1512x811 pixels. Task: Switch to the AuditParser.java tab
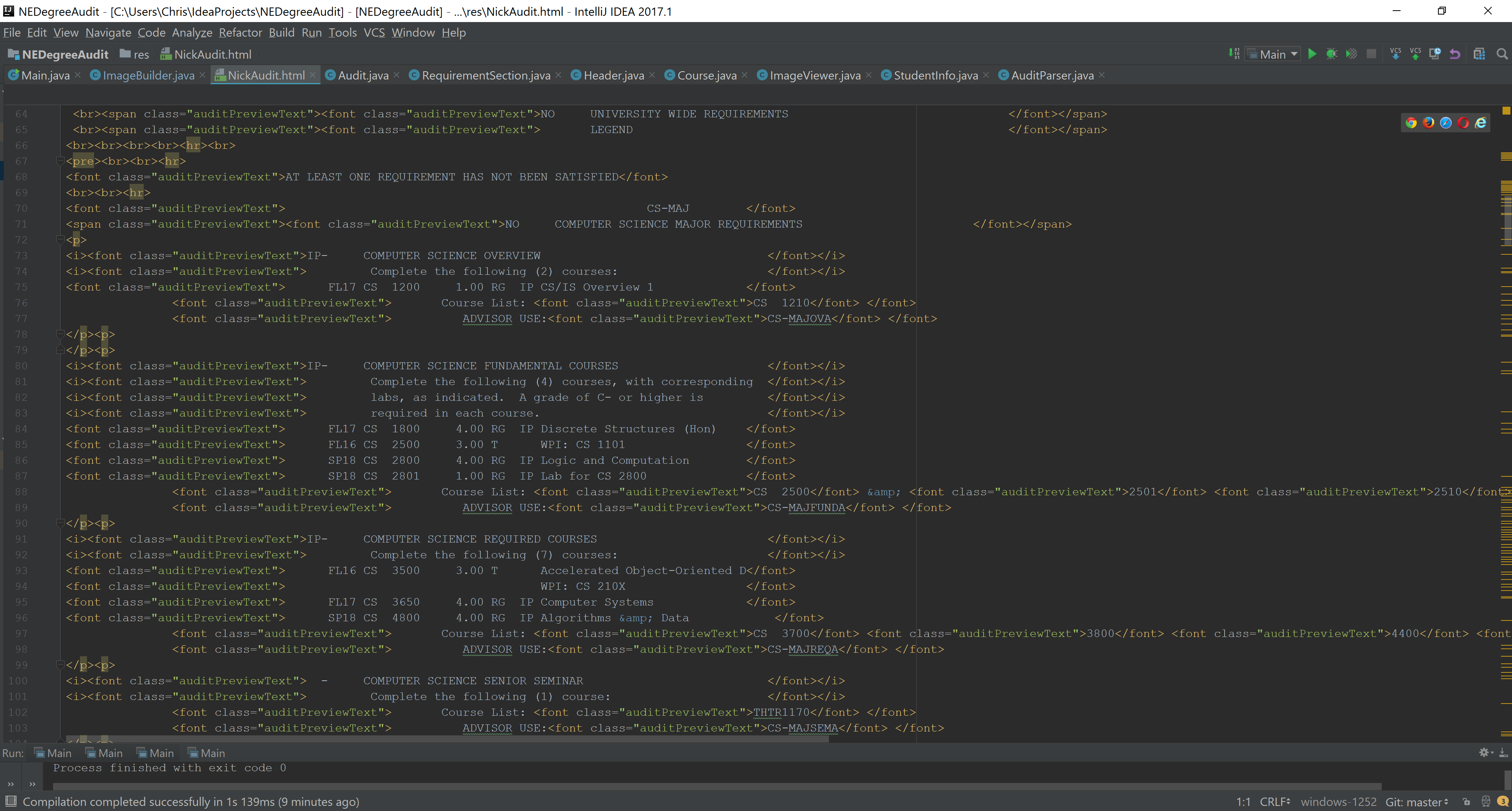(x=1051, y=75)
